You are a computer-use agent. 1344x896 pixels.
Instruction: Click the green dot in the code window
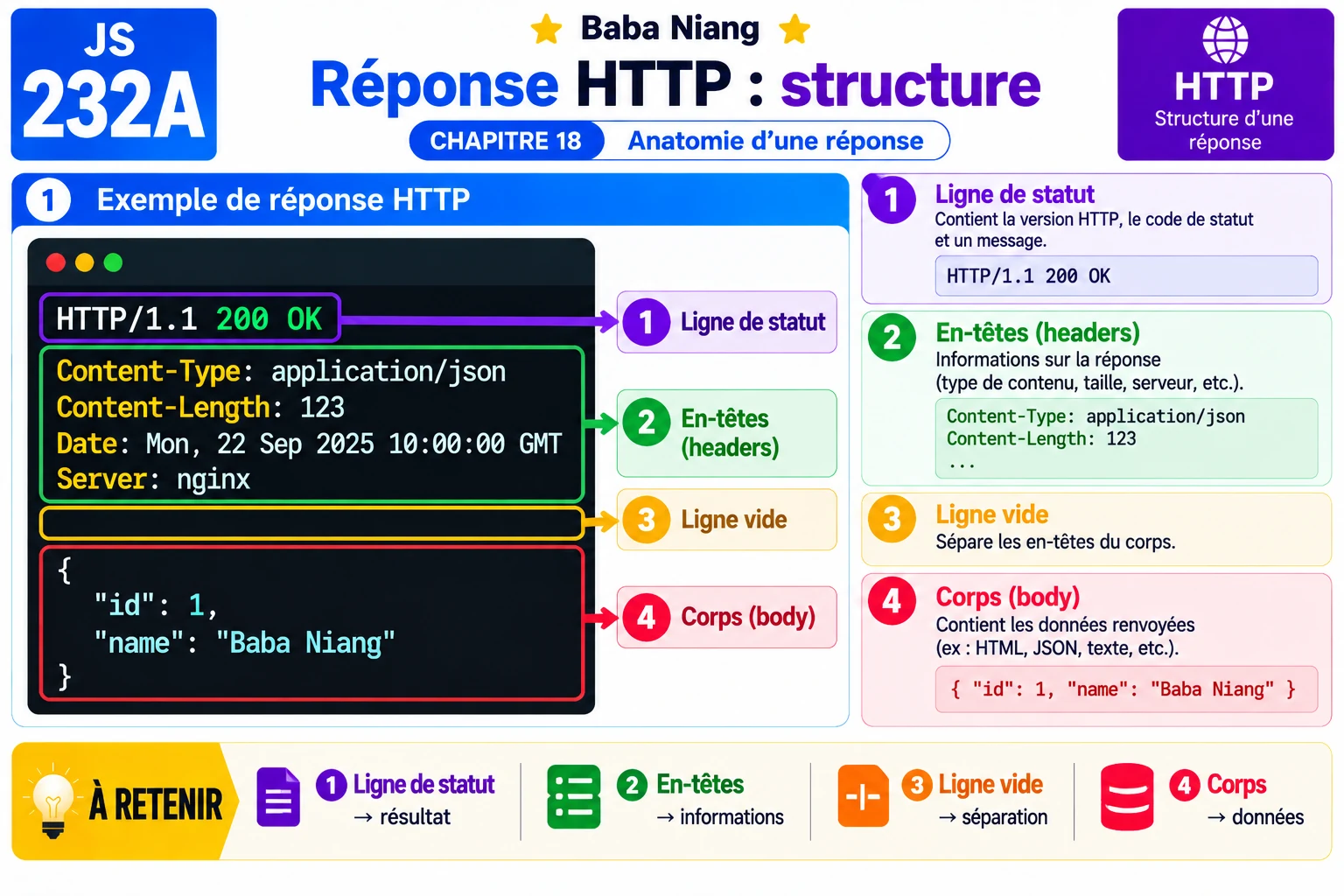point(113,262)
